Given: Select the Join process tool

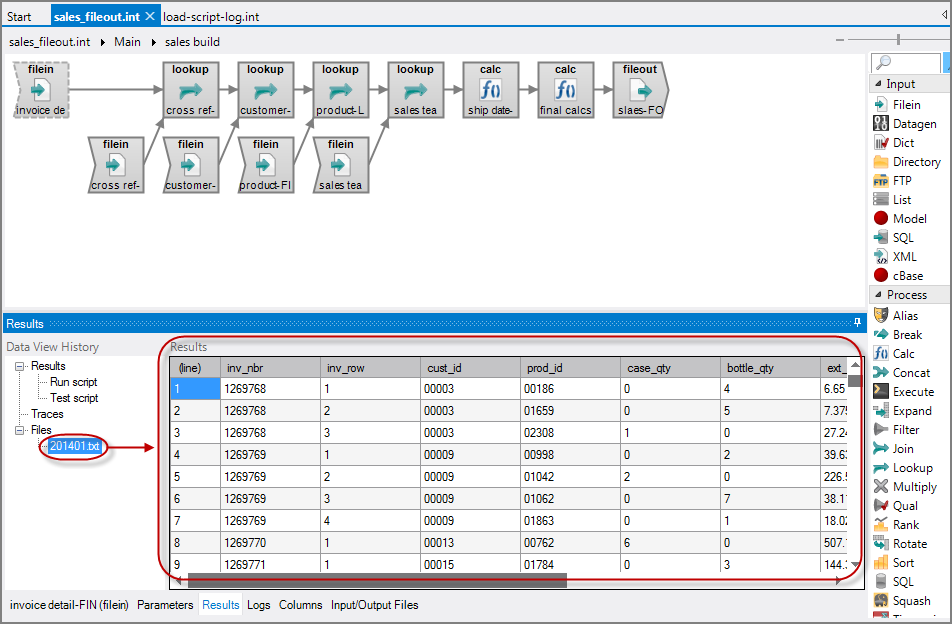Looking at the screenshot, I should tap(902, 448).
